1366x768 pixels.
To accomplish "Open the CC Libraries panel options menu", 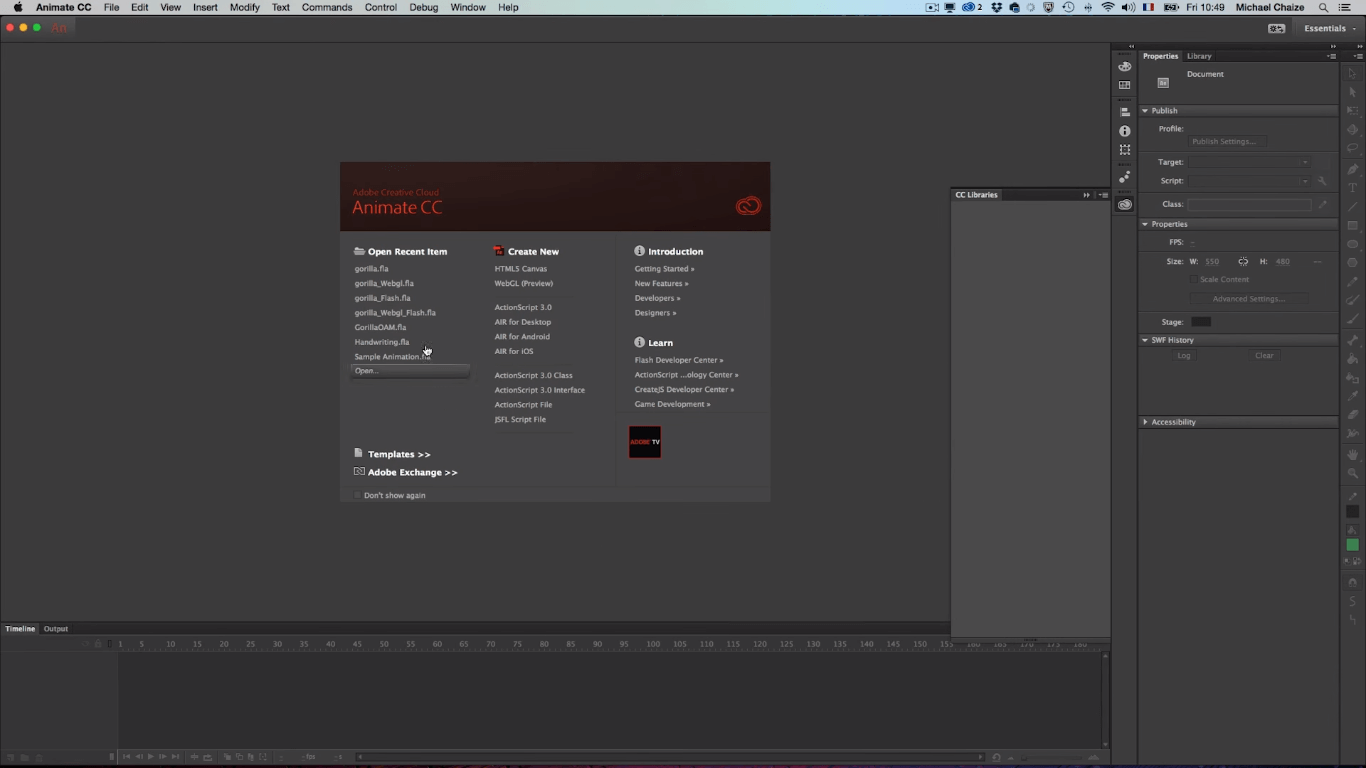I will (1103, 195).
